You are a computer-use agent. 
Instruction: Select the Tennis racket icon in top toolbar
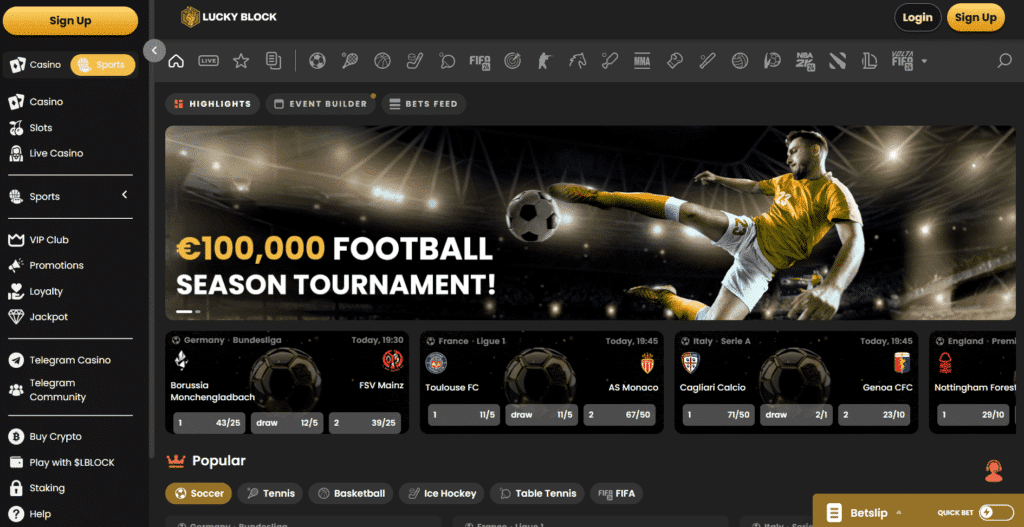(x=349, y=61)
